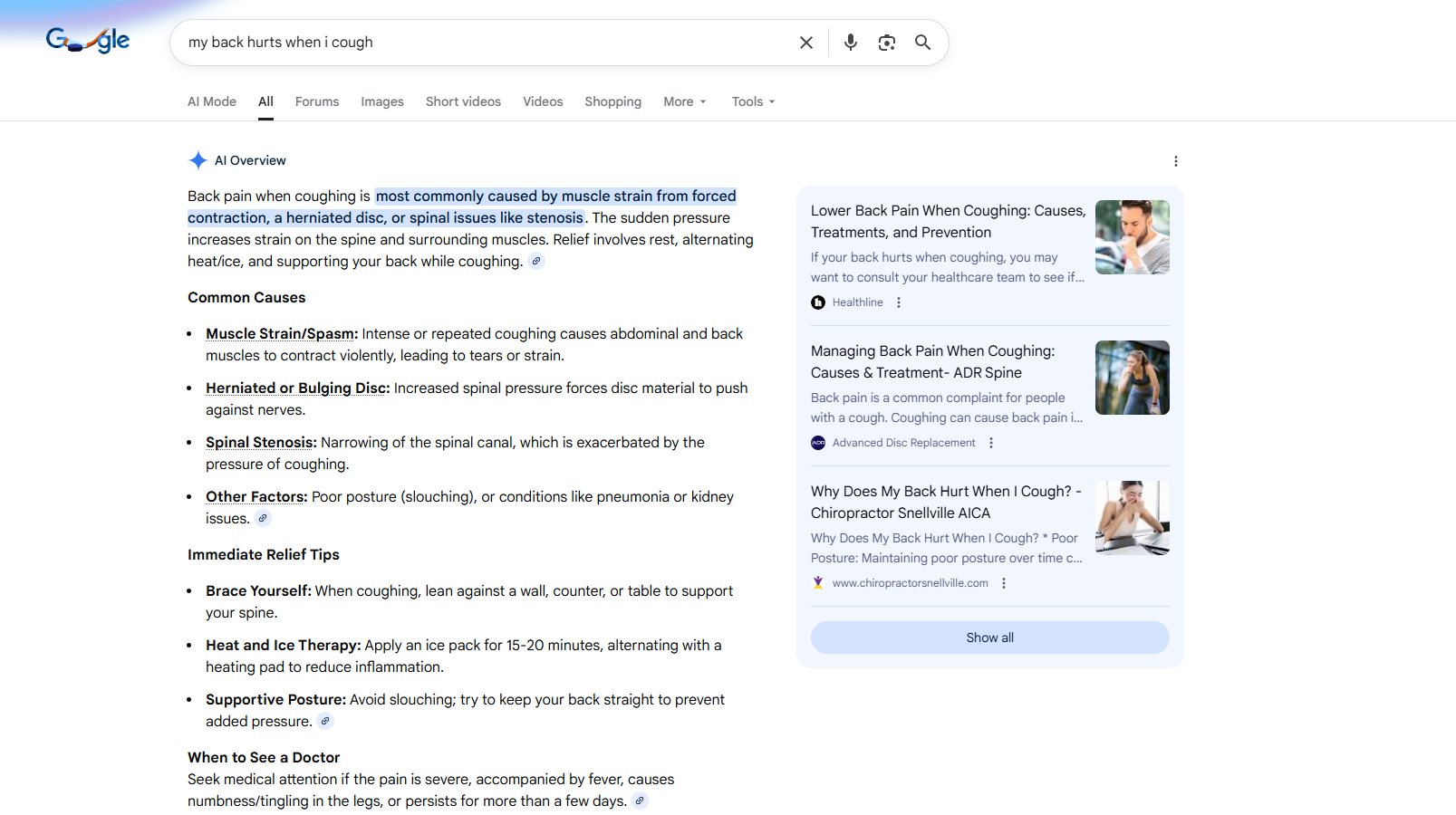
Task: Open Advanced Disc Replacement result's options menu
Action: point(991,443)
